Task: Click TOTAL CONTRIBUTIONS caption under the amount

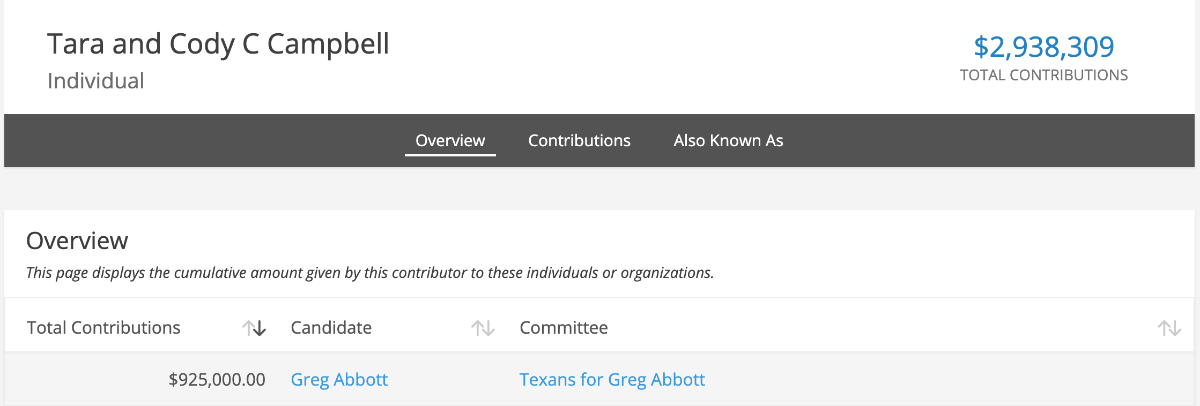Action: pos(1044,75)
